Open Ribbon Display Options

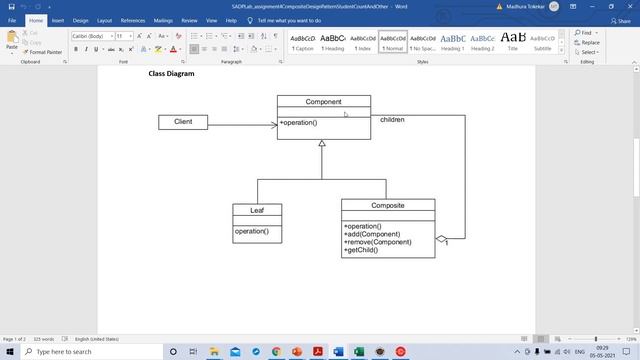coord(573,7)
